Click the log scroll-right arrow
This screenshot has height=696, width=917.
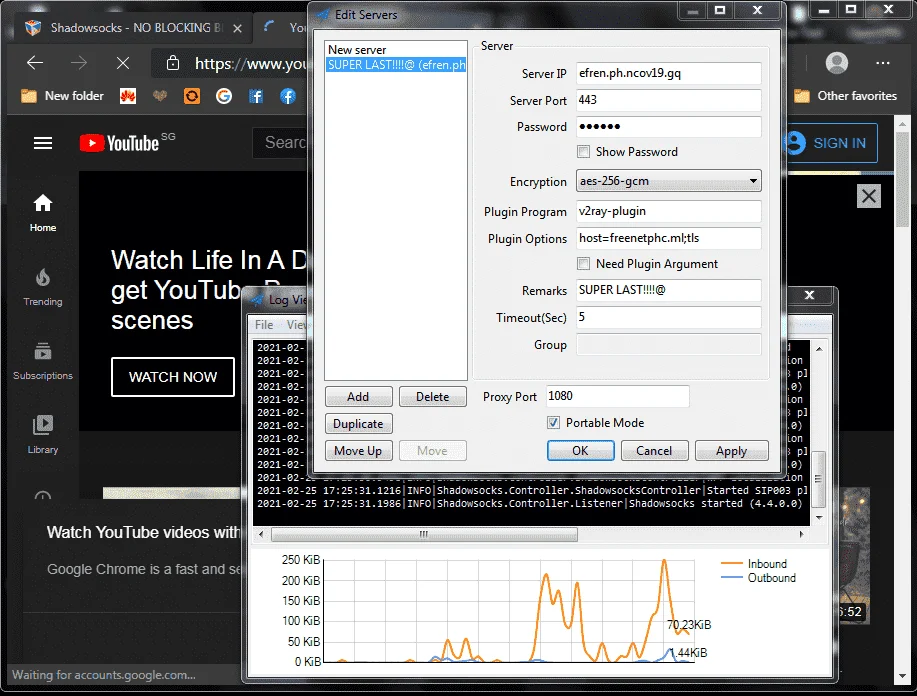(x=801, y=534)
